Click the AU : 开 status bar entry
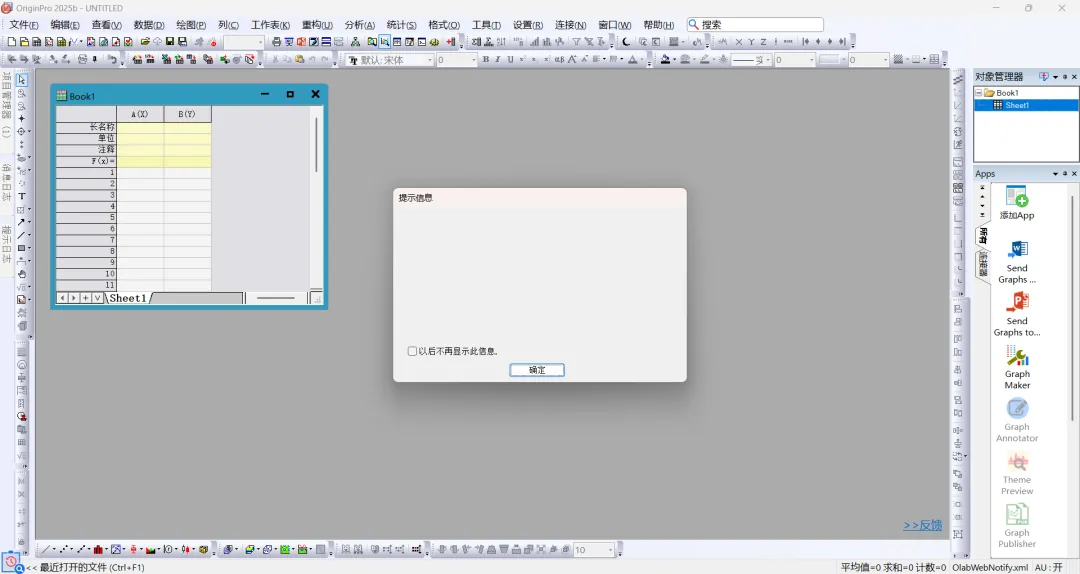 coord(1048,567)
